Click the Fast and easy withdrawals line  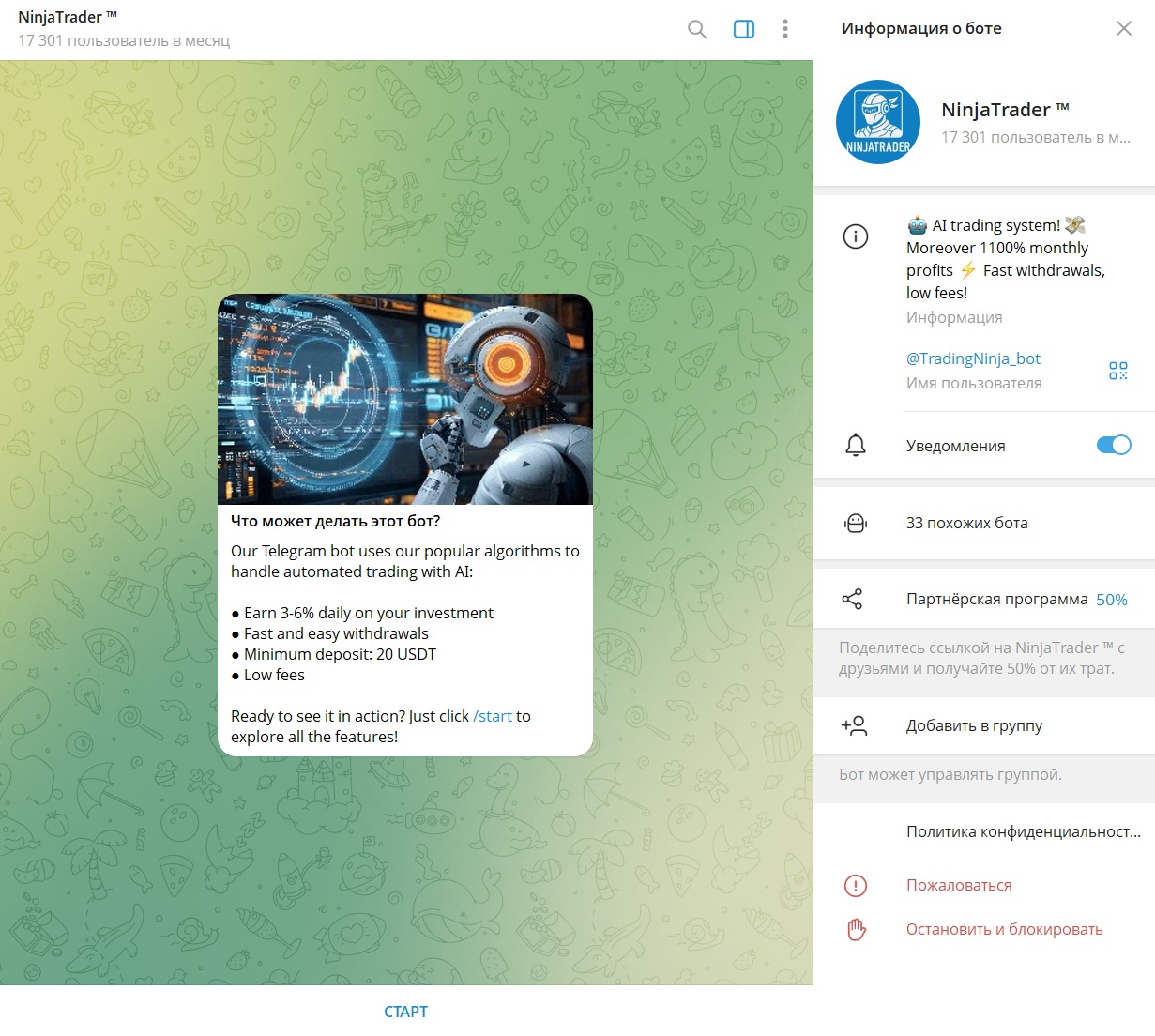coord(329,633)
